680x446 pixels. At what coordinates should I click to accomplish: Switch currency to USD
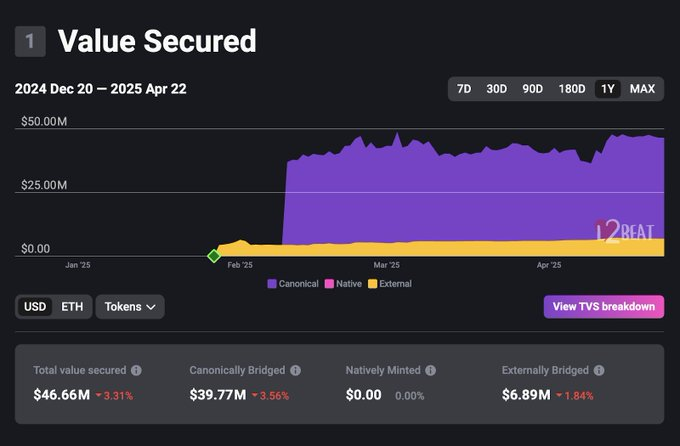(35, 307)
